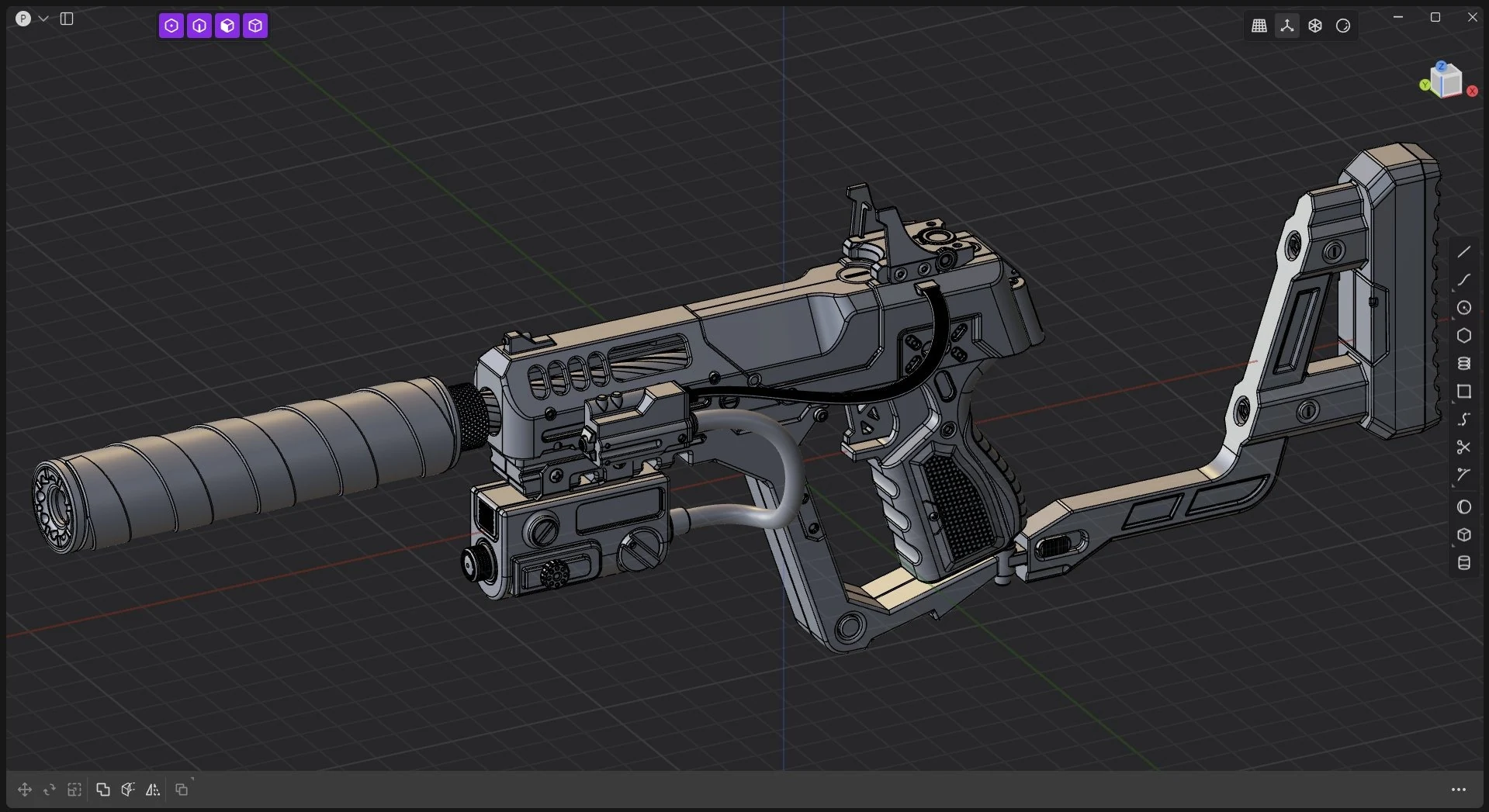1489x812 pixels.
Task: Activate the Scale tool in bottom bar
Action: 74,790
